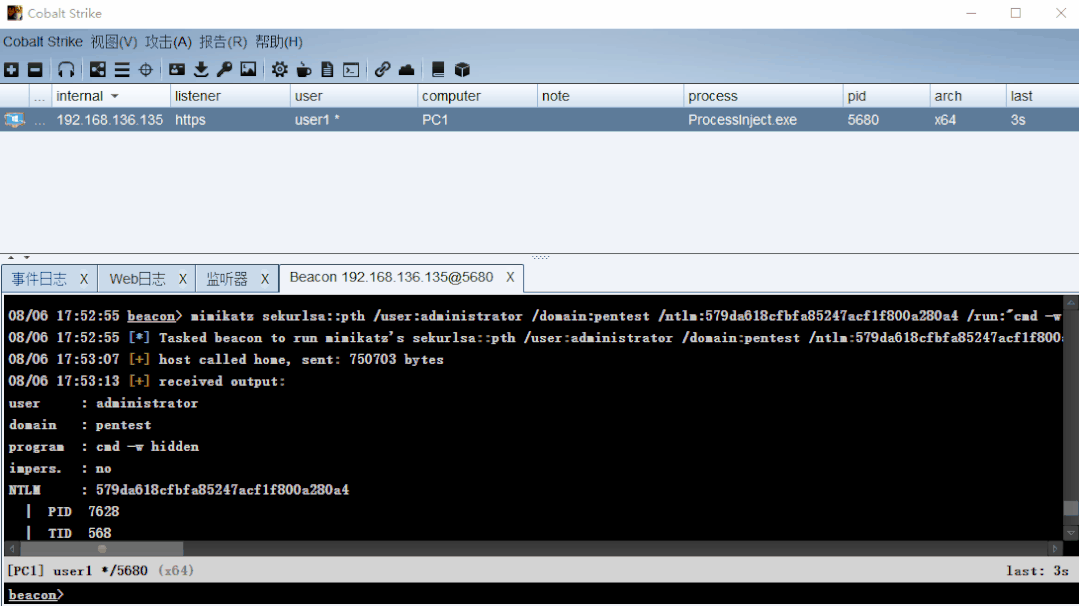Screen dimensions: 1079x606
Task: Sort by the process column header
Action: 763,96
